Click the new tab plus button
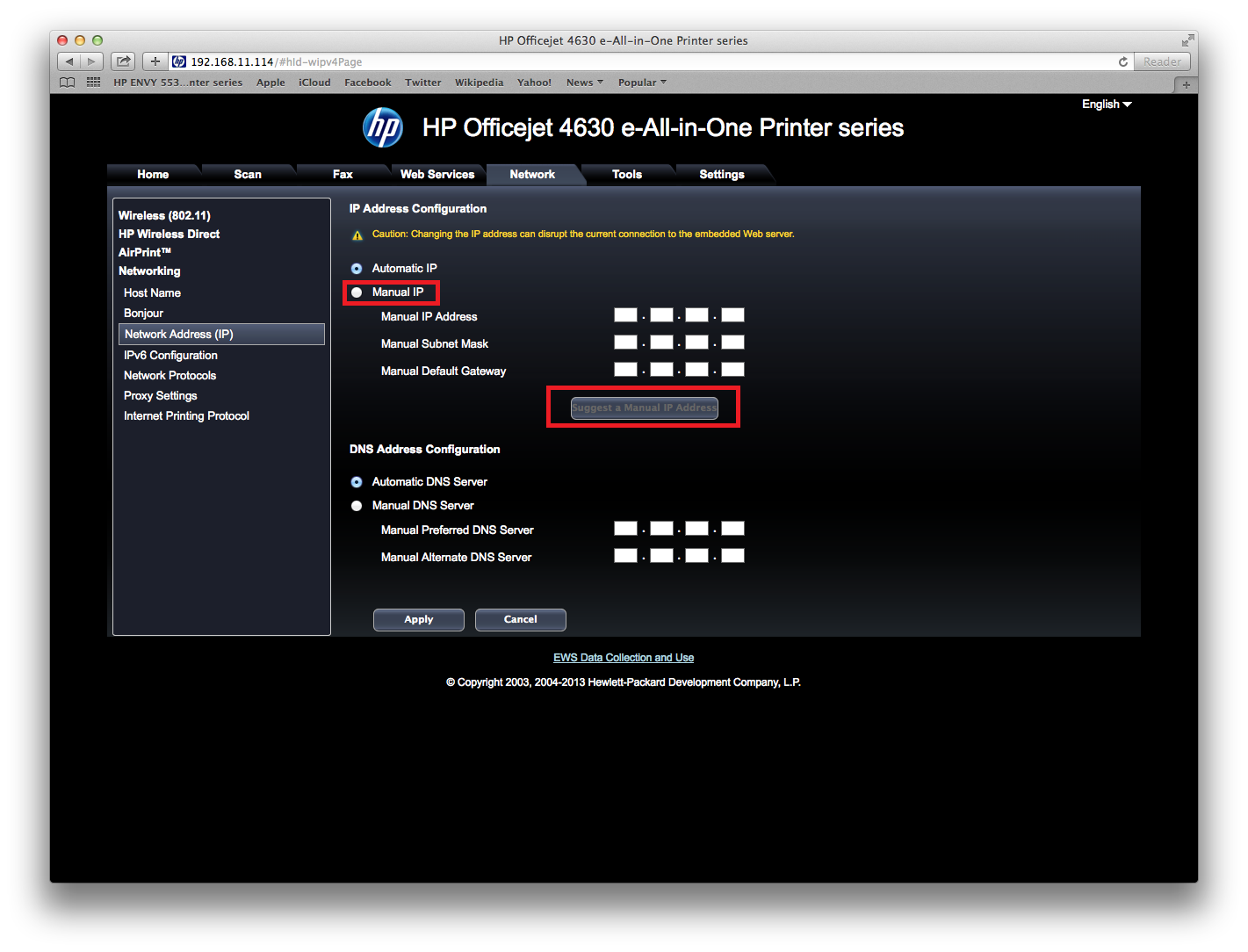1248x952 pixels. pyautogui.click(x=1186, y=84)
